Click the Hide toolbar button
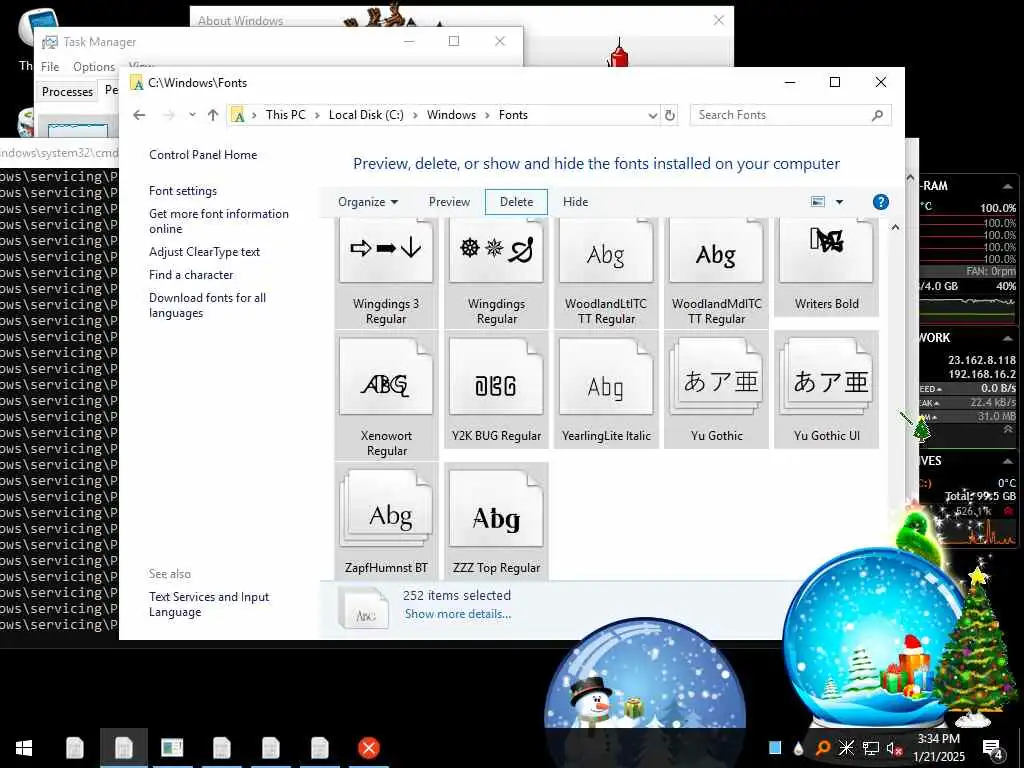Viewport: 1024px width, 768px height. pyautogui.click(x=575, y=202)
